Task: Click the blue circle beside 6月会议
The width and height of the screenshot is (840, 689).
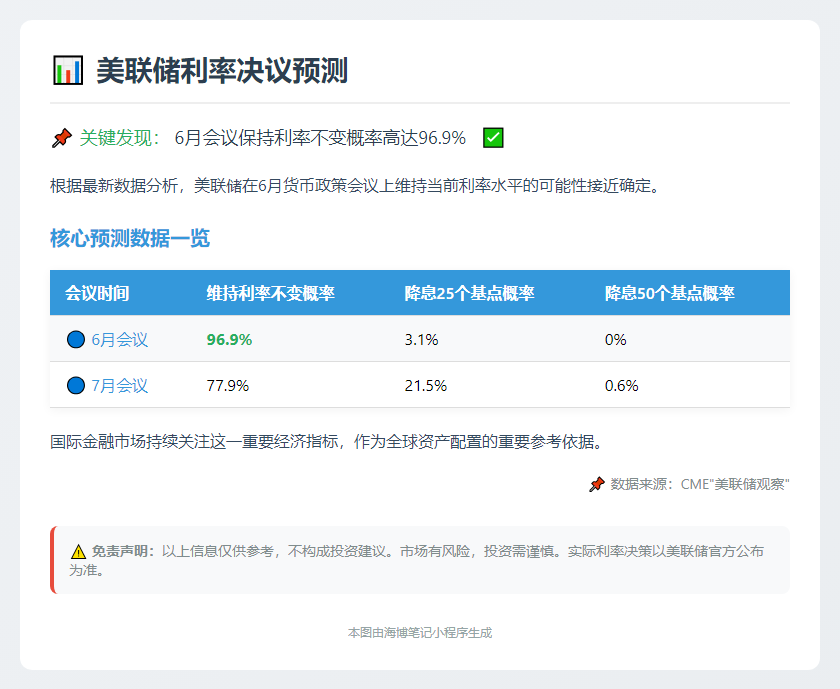Action: click(76, 339)
